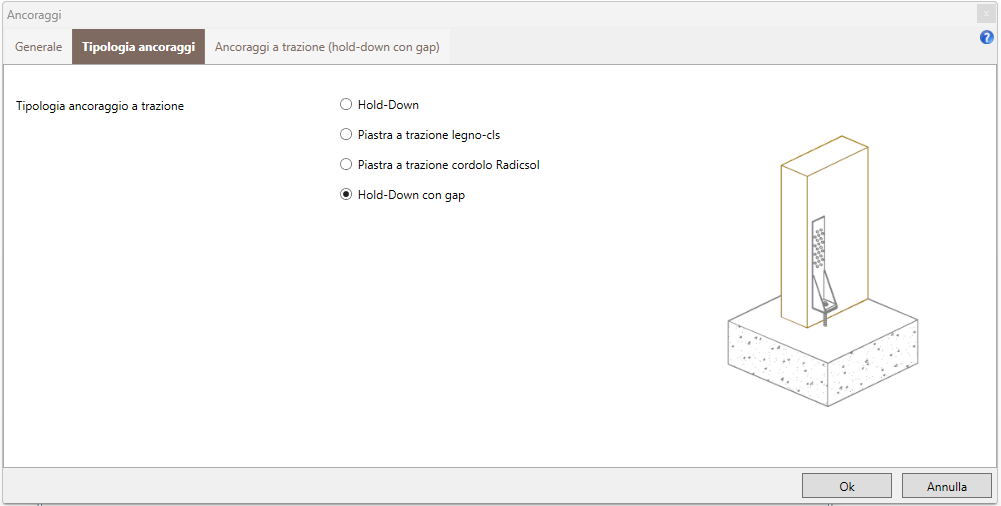Click the 'Piastra a trazione legno-cls' text label

point(428,135)
